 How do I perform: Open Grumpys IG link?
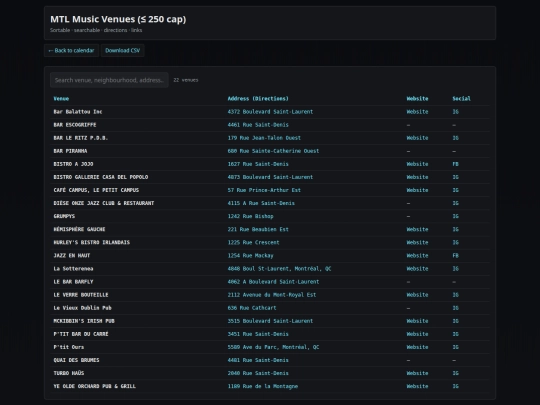click(x=456, y=216)
